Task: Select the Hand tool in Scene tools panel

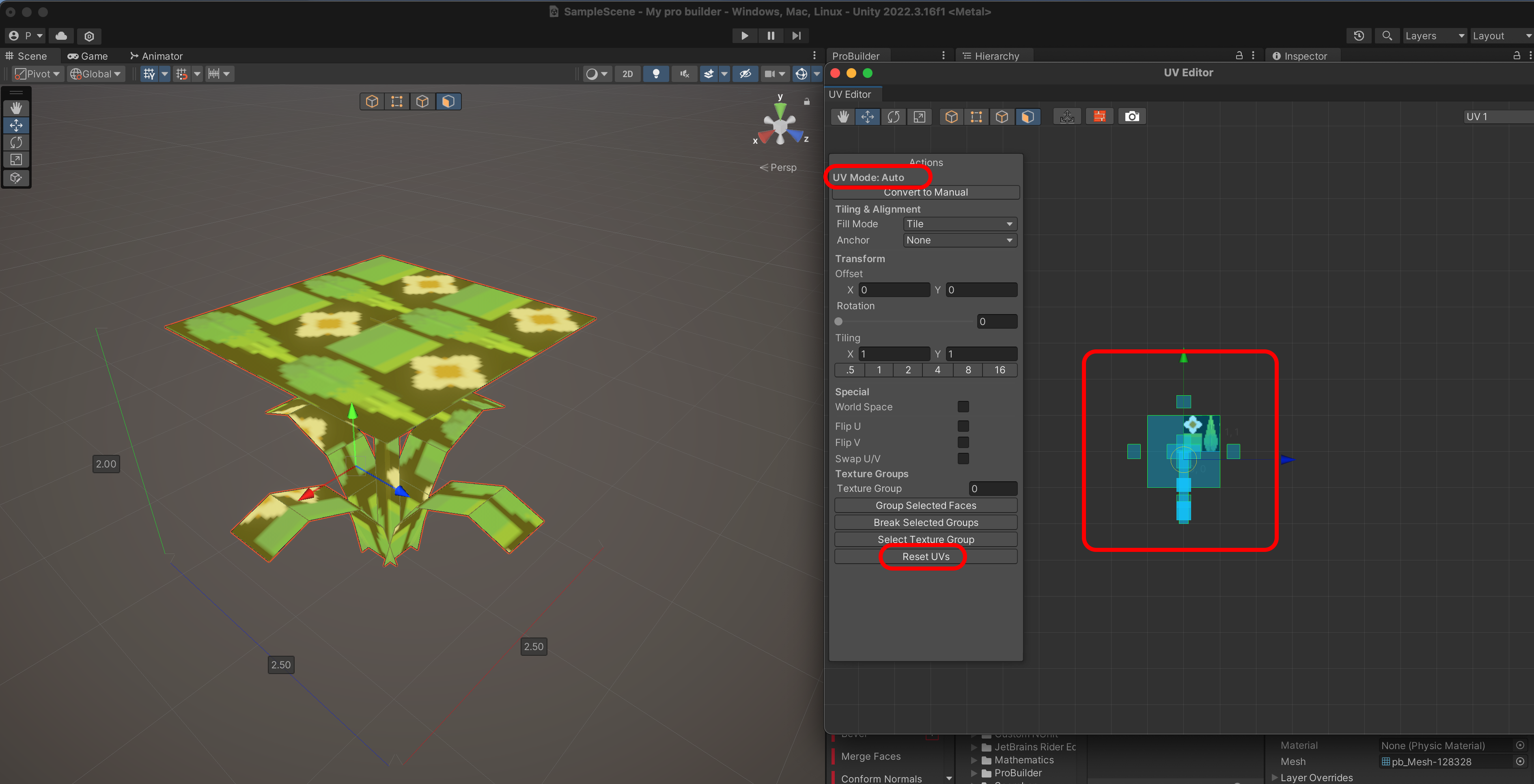Action: pos(16,108)
